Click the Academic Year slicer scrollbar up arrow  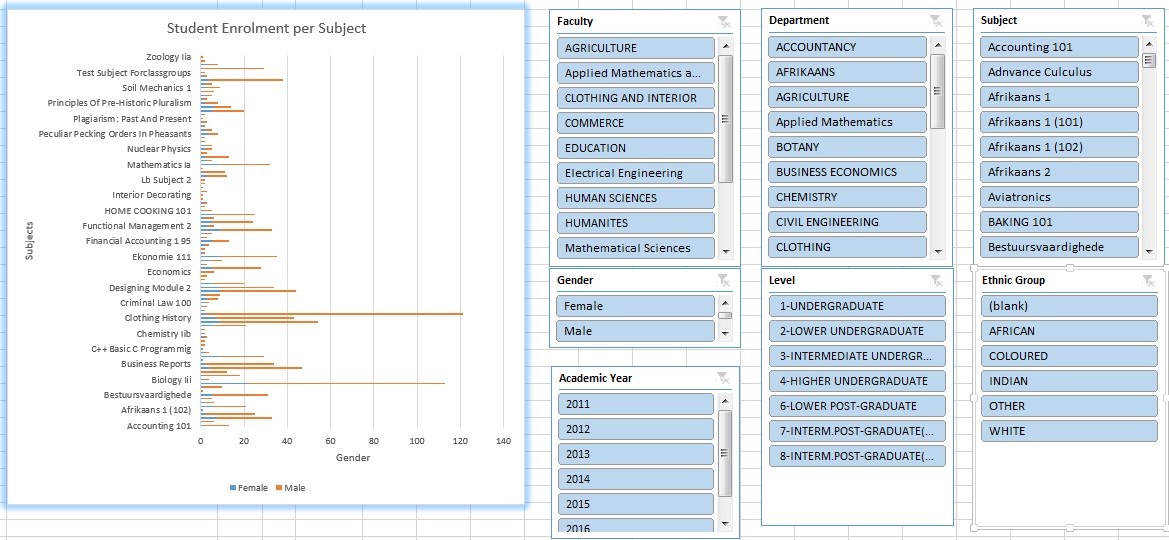pos(726,402)
